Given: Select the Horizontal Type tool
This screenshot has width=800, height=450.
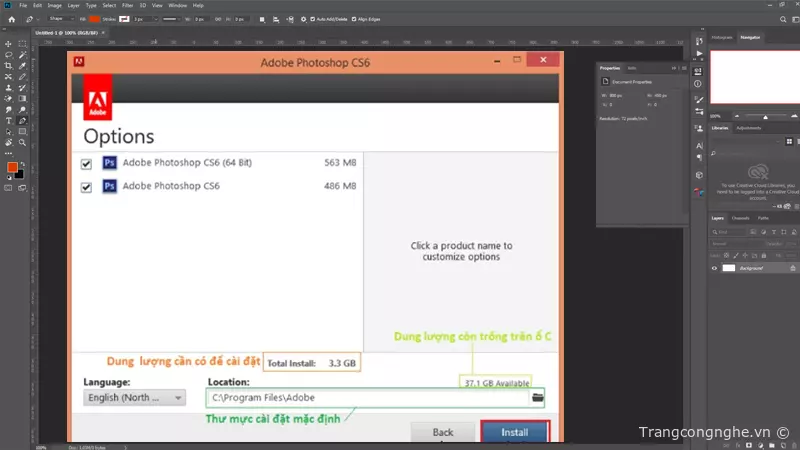Looking at the screenshot, I should point(8,120).
